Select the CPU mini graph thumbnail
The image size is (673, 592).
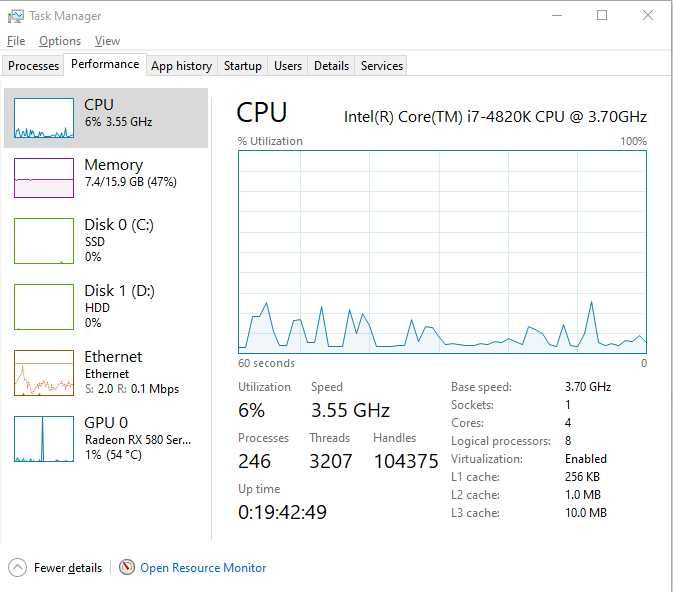44,118
